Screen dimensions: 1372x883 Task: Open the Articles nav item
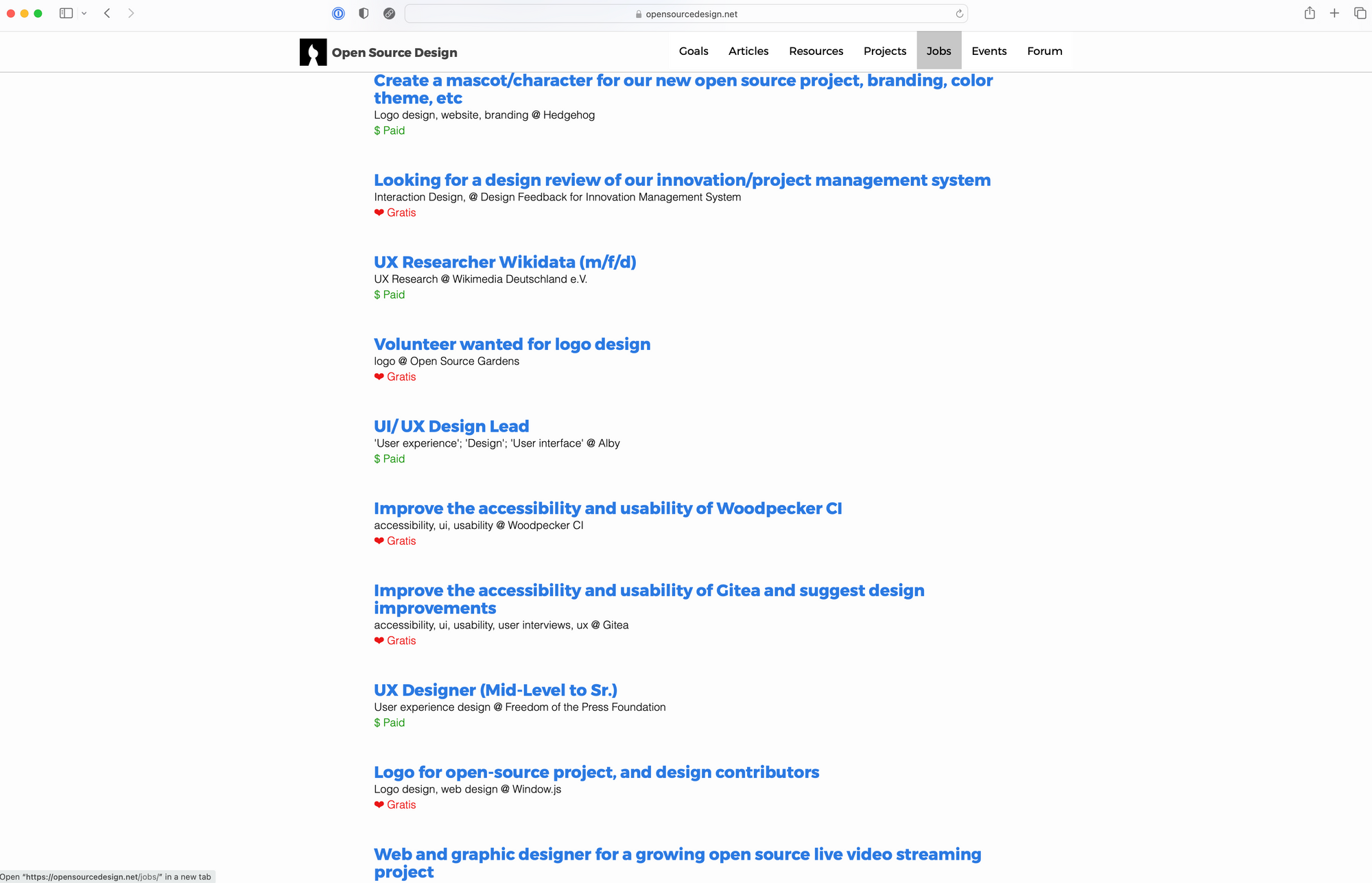(748, 51)
